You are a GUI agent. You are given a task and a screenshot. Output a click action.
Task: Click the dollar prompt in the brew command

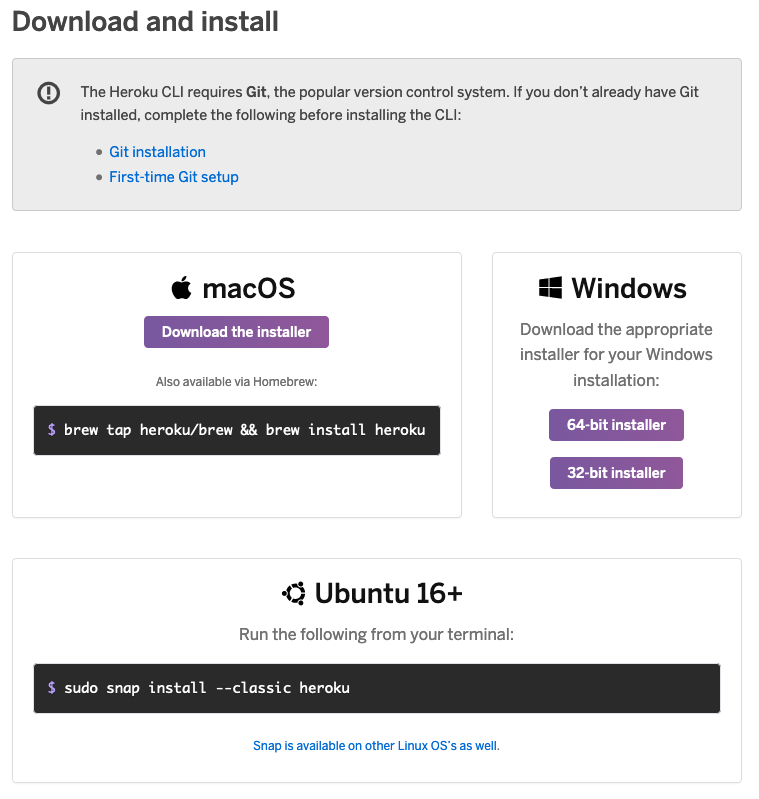tap(51, 430)
